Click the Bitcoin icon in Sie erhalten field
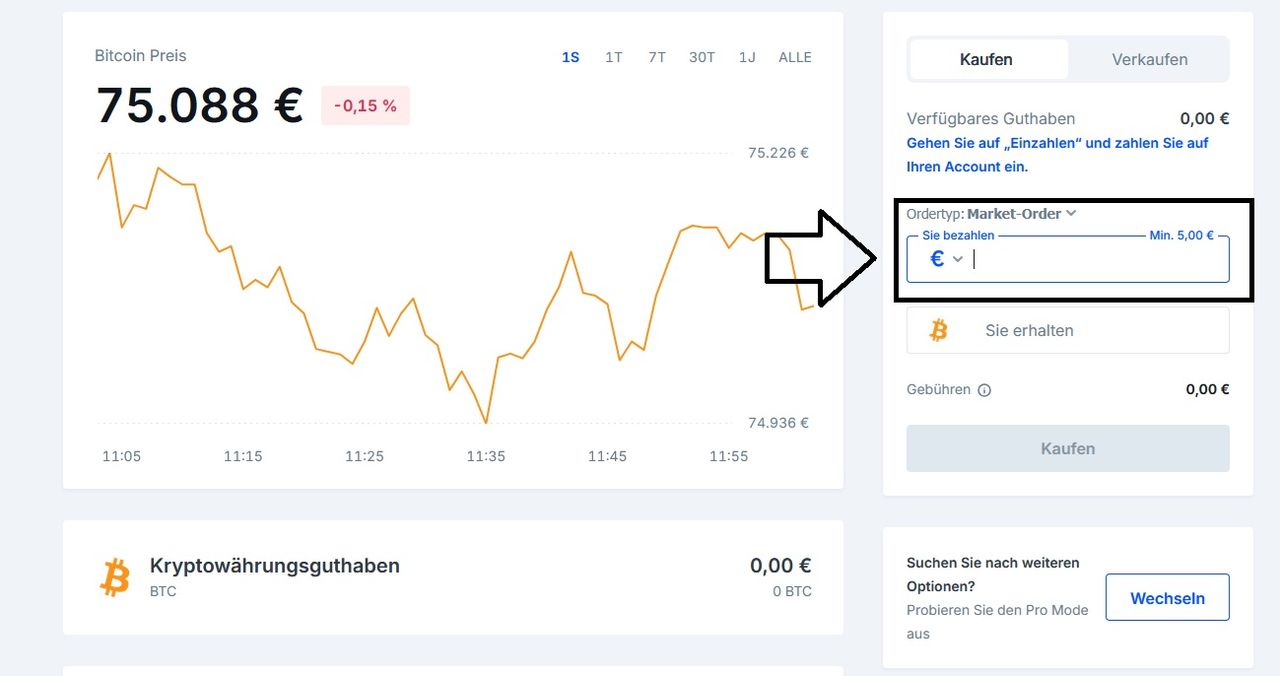1280x676 pixels. [x=938, y=330]
